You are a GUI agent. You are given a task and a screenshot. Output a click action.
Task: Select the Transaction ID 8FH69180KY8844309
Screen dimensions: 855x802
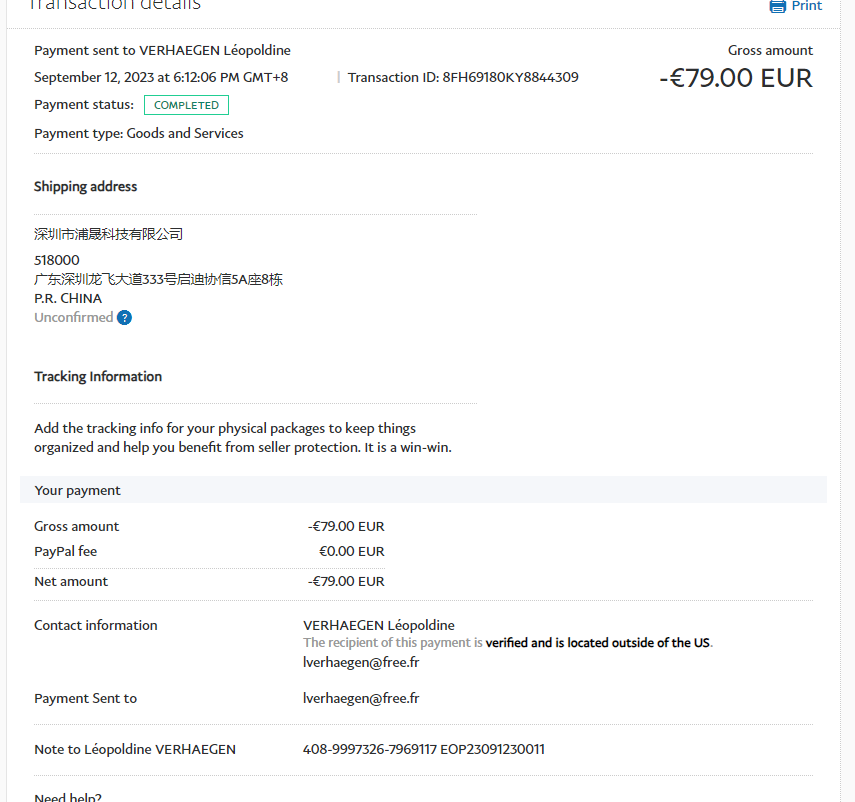point(510,77)
